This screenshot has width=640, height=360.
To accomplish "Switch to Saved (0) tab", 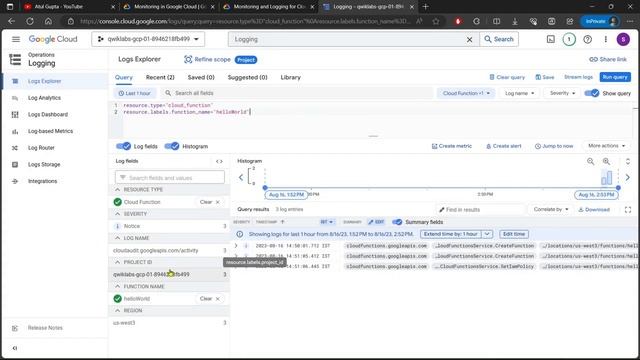I will 201,77.
